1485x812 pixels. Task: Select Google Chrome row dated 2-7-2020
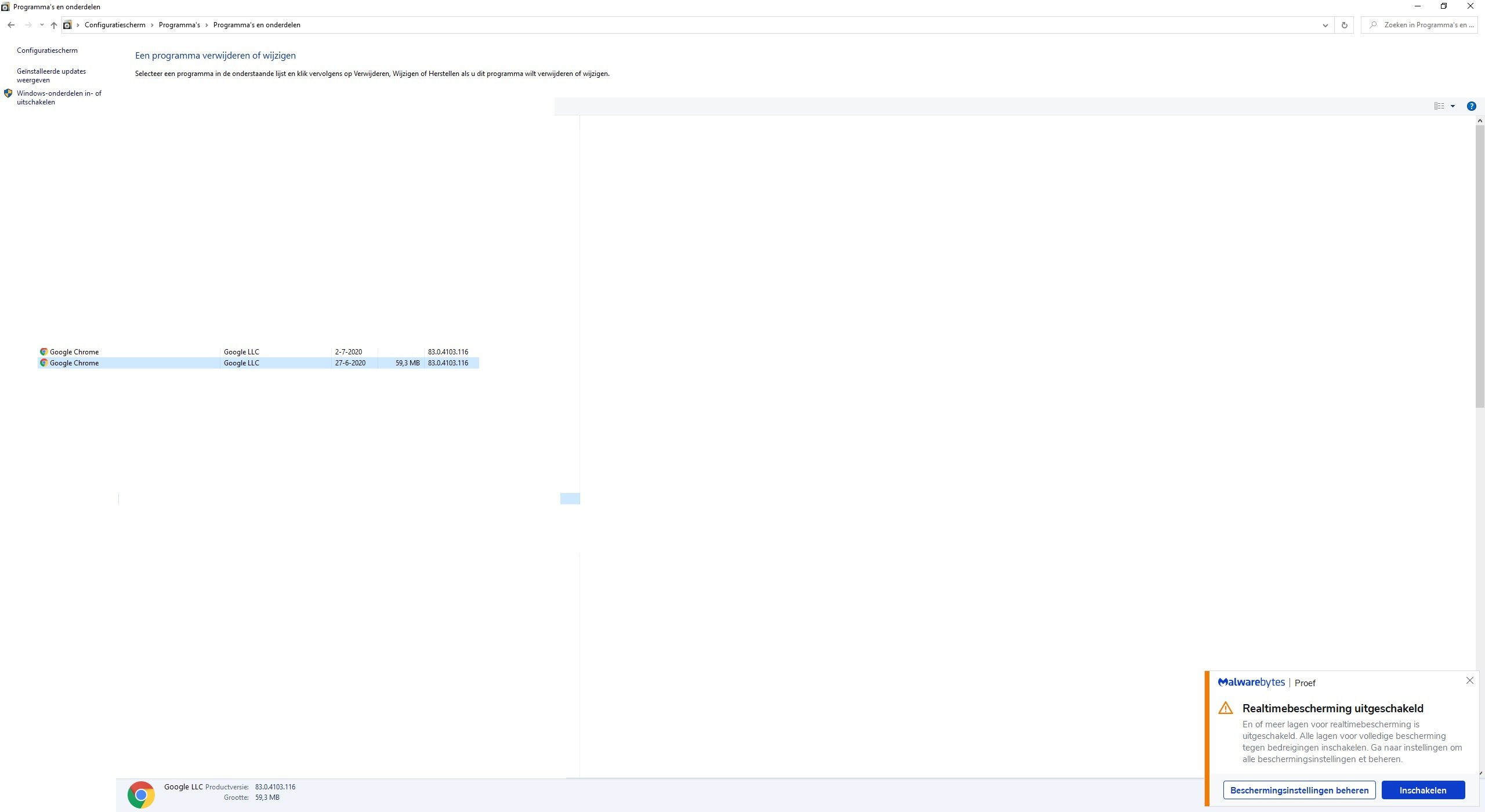[258, 352]
